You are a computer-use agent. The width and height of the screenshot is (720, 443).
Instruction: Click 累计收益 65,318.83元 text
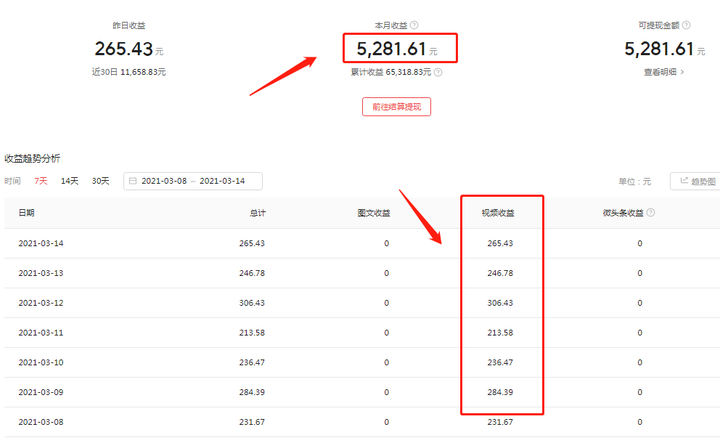coord(391,72)
